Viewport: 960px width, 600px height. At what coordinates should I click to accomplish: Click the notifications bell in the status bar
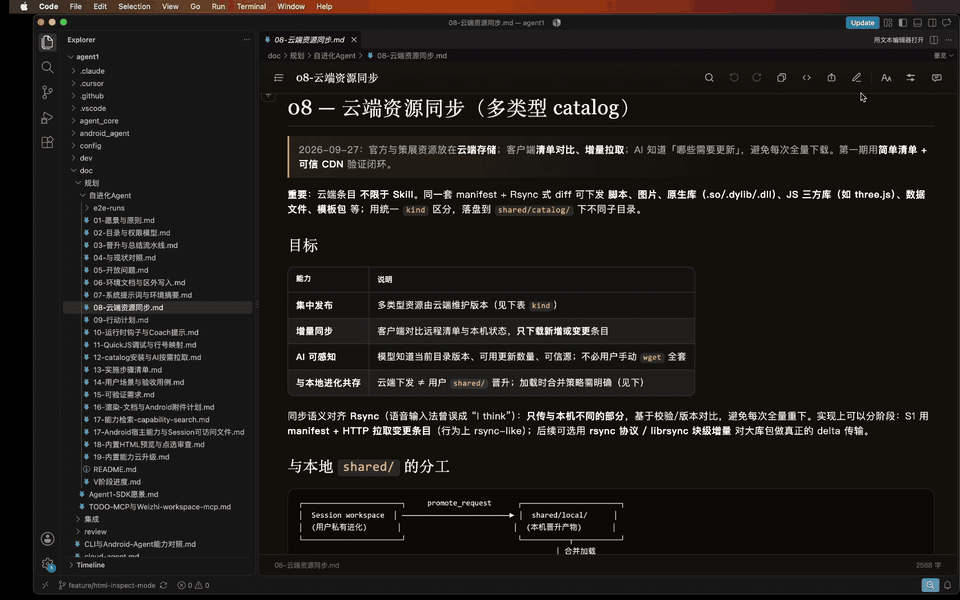(x=947, y=585)
